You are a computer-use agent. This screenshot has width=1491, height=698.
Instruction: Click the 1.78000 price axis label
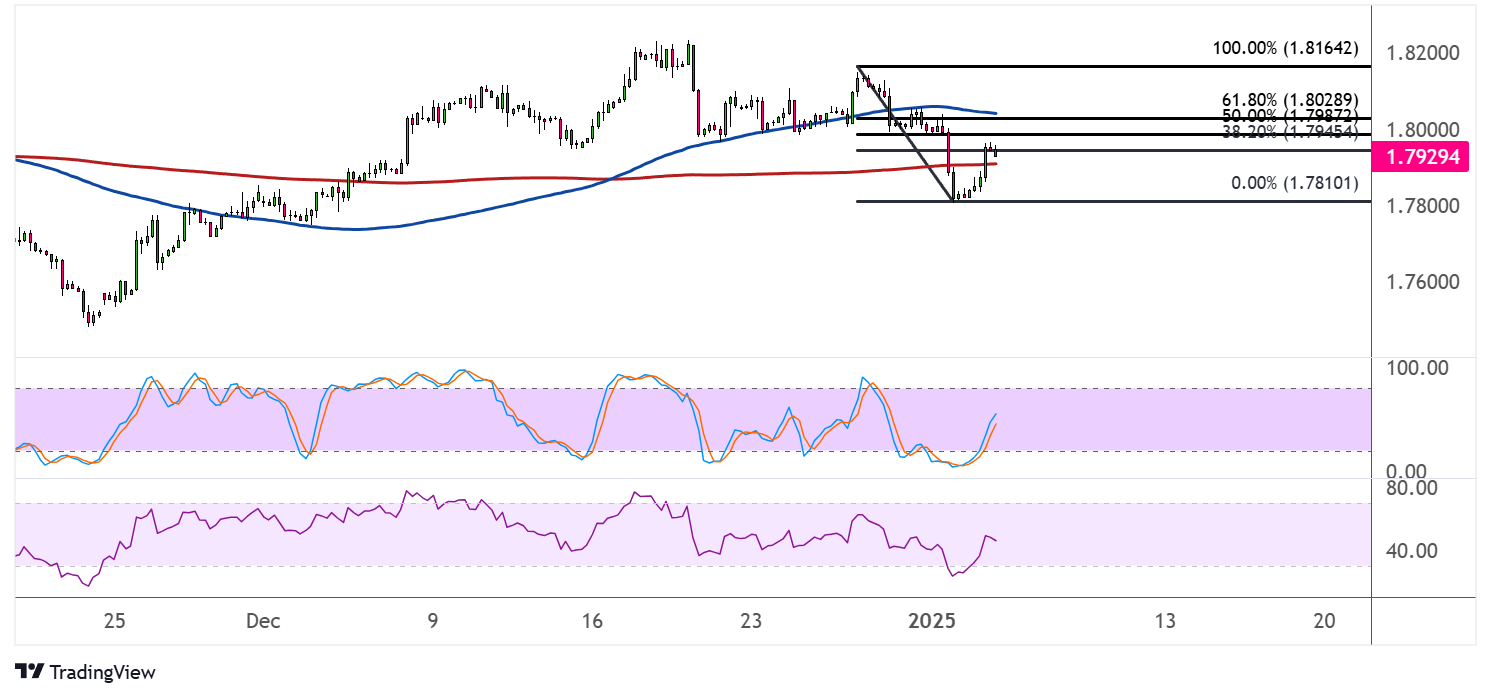coord(1422,206)
